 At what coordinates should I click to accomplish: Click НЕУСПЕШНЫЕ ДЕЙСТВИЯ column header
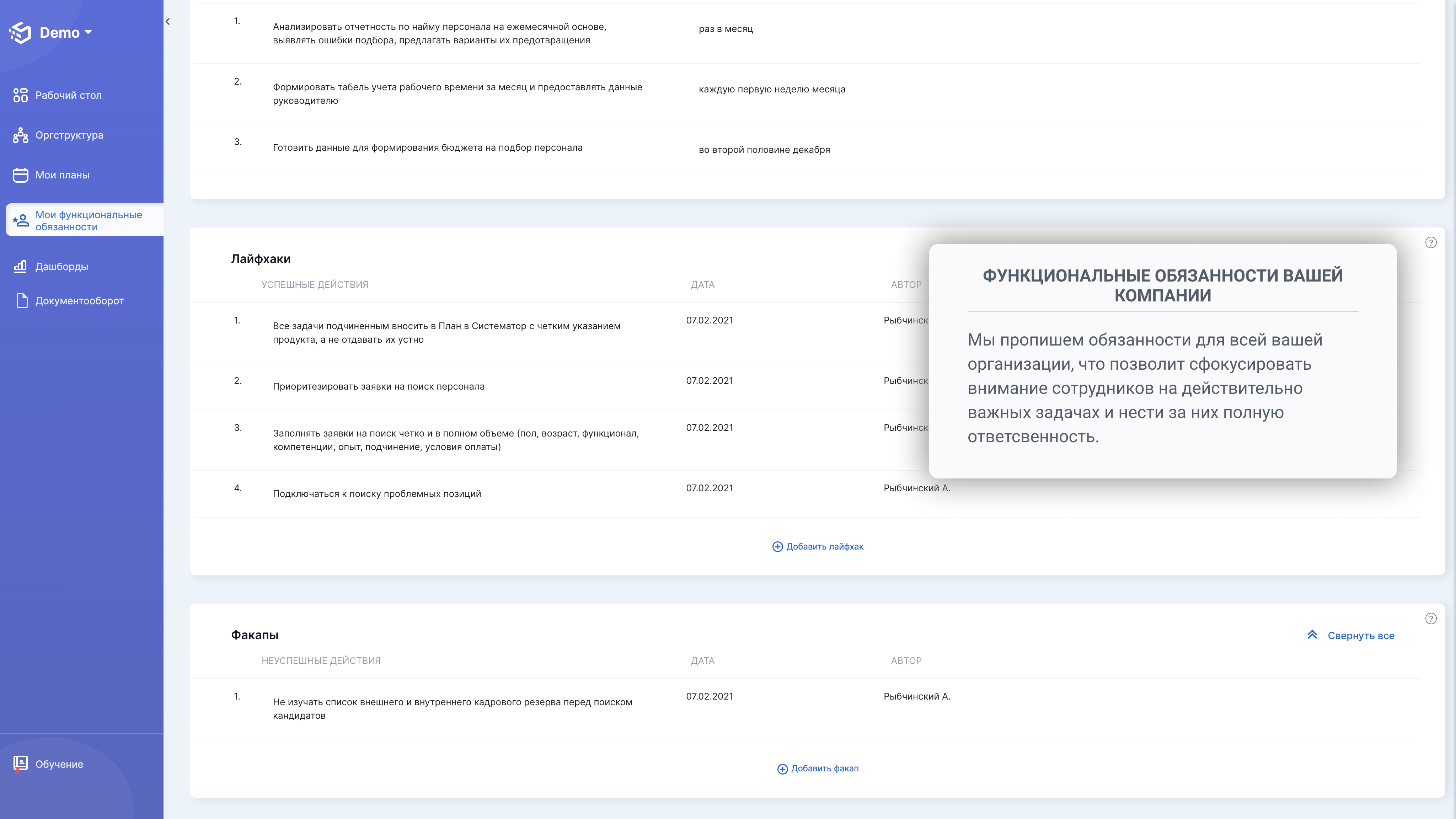click(321, 661)
